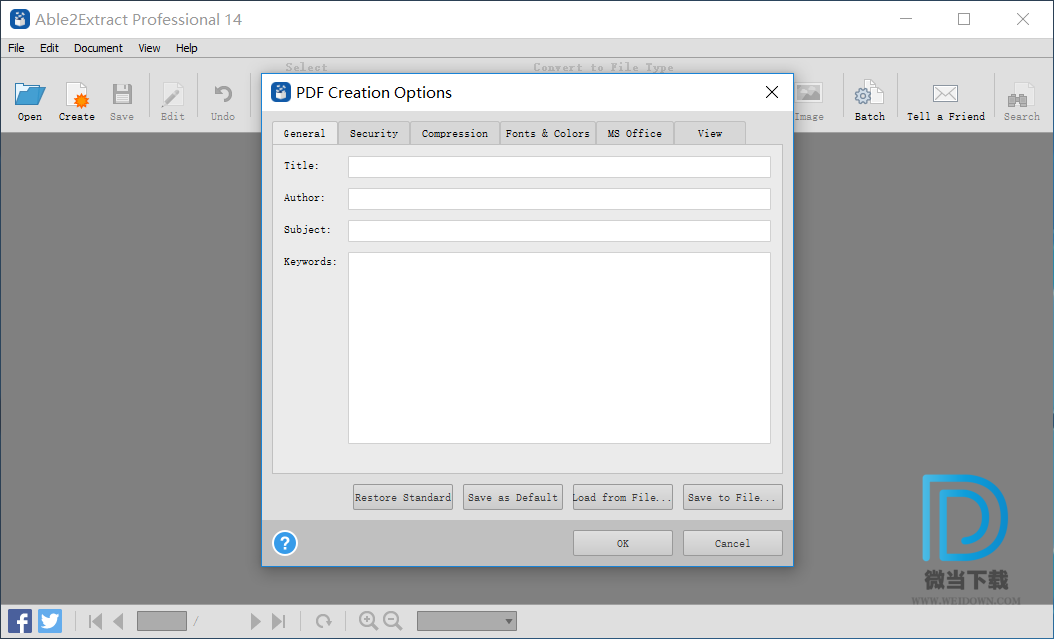This screenshot has height=639, width=1054.
Task: Open the View menu in menu bar
Action: point(149,48)
